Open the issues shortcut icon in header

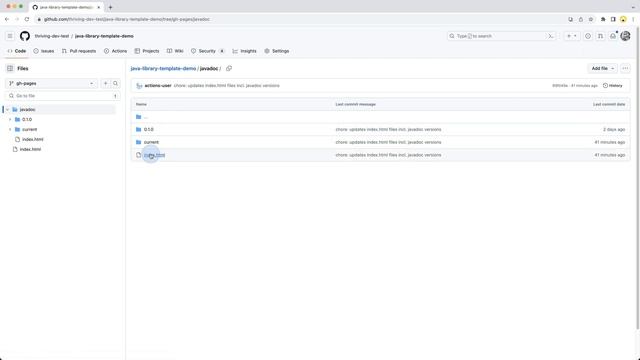tap(588, 36)
